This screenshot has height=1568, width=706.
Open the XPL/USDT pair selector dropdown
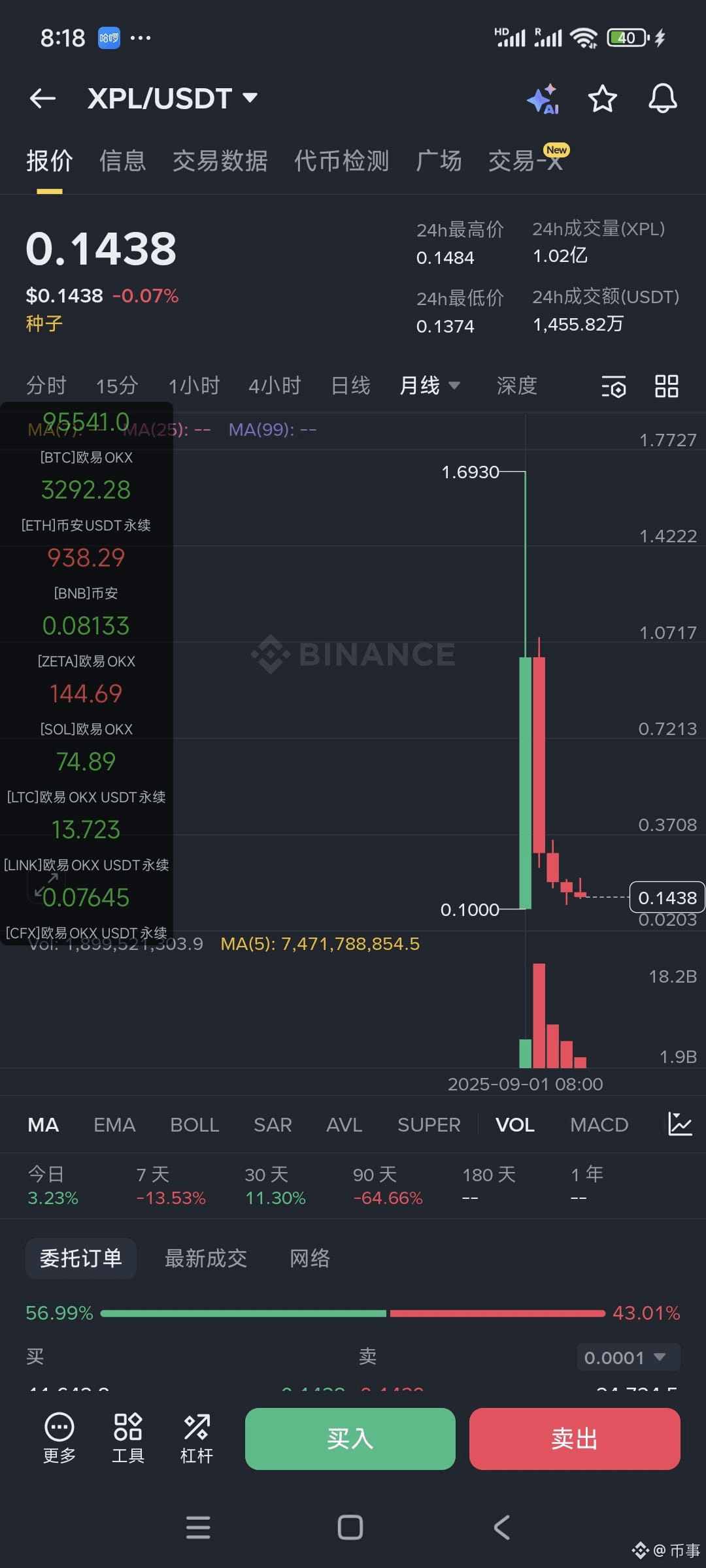click(x=173, y=99)
